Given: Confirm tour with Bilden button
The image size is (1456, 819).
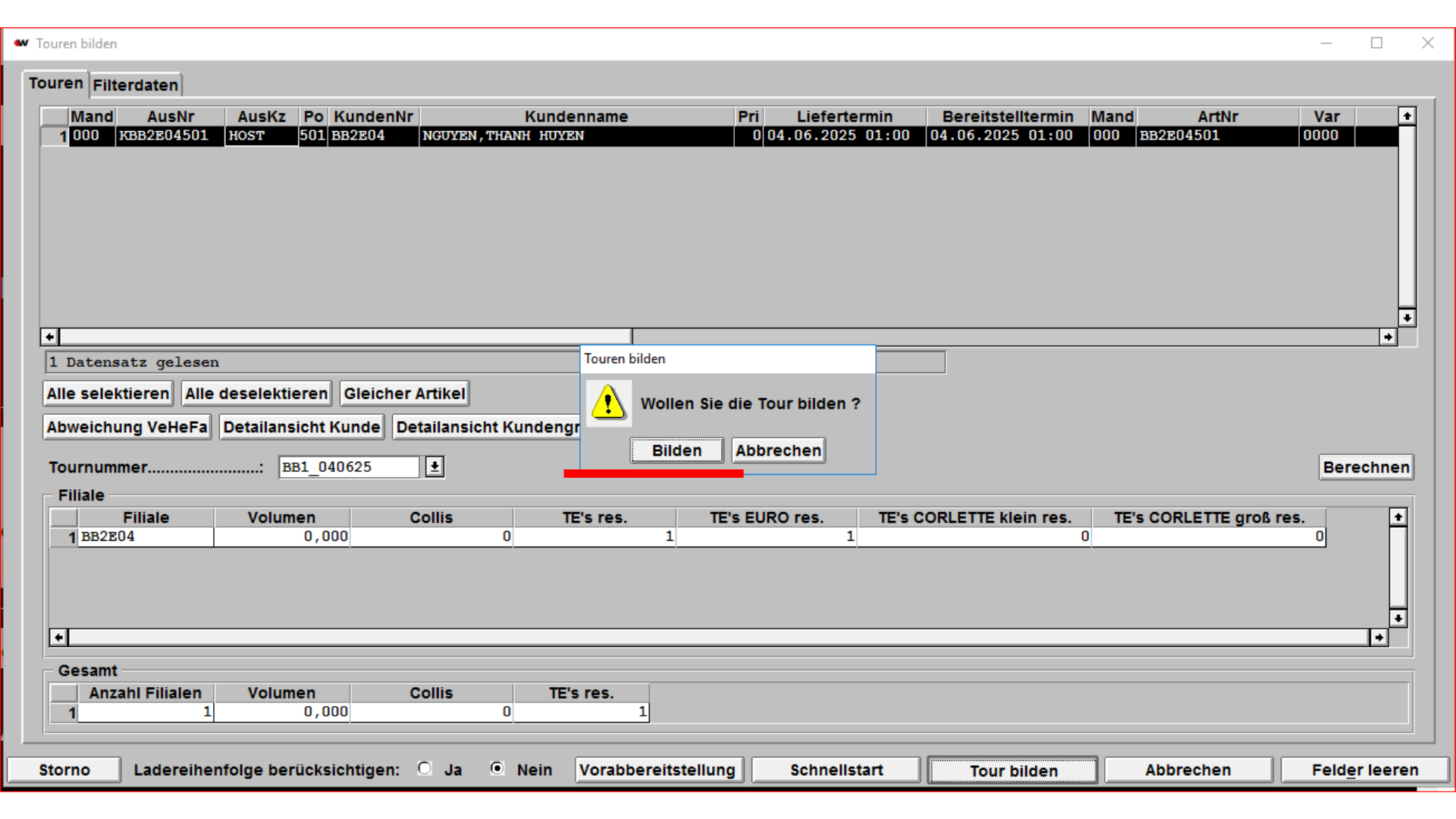Looking at the screenshot, I should coord(676,450).
